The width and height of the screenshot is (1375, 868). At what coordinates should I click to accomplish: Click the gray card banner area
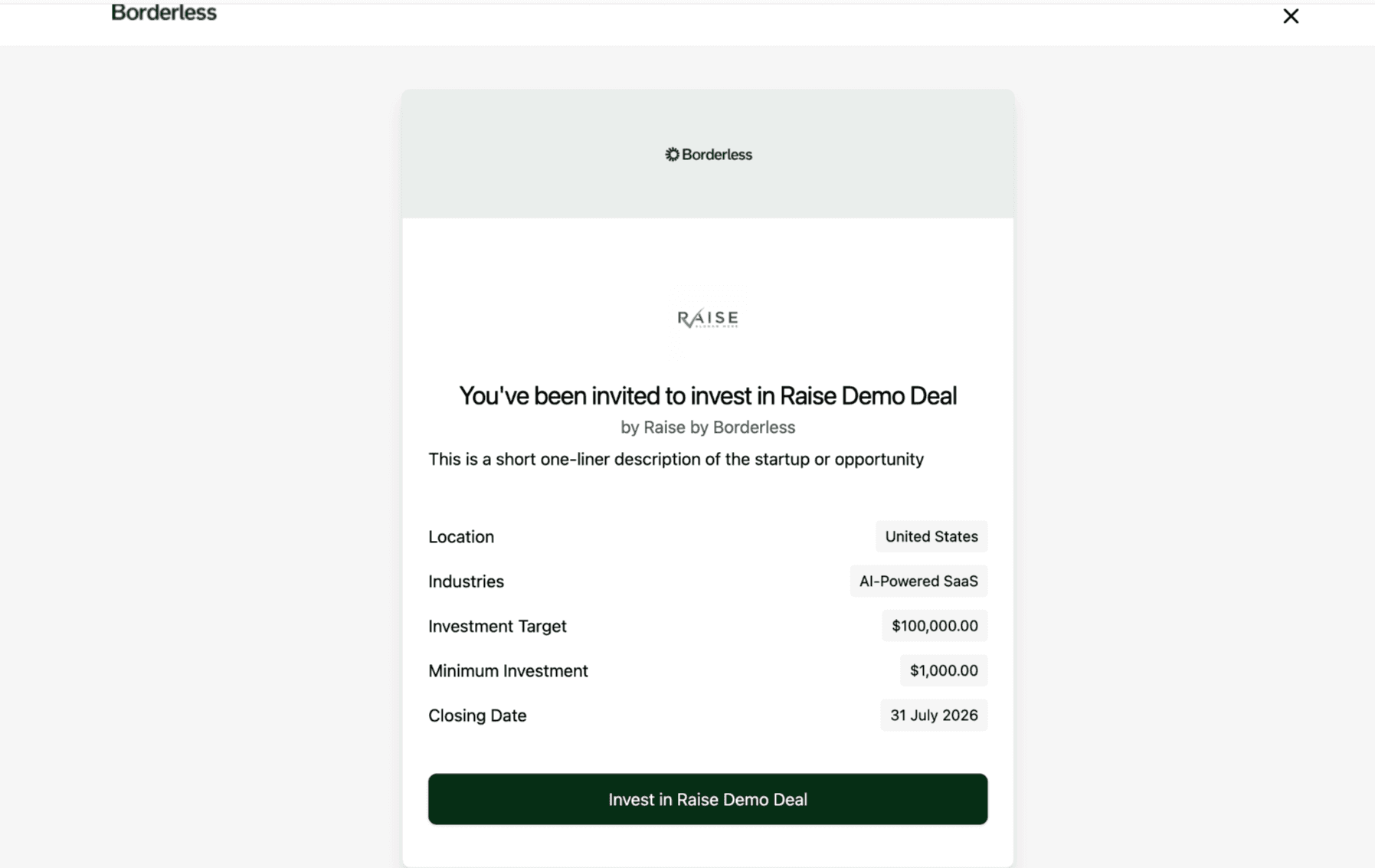[x=708, y=153]
